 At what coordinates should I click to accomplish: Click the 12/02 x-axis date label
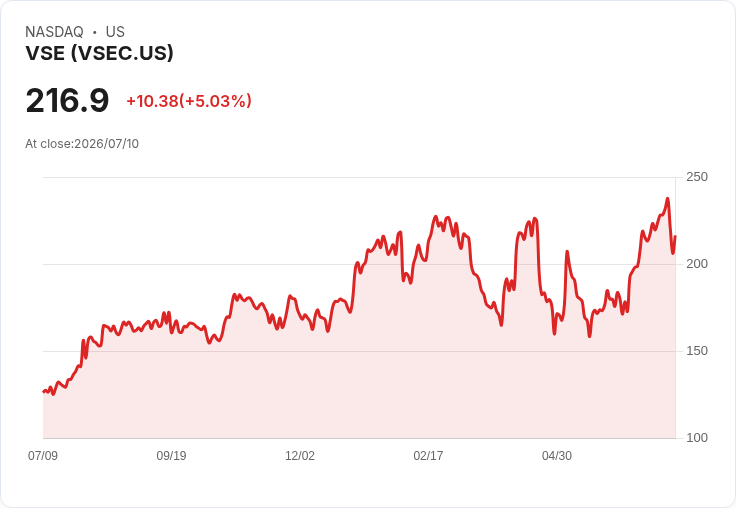[x=300, y=456]
